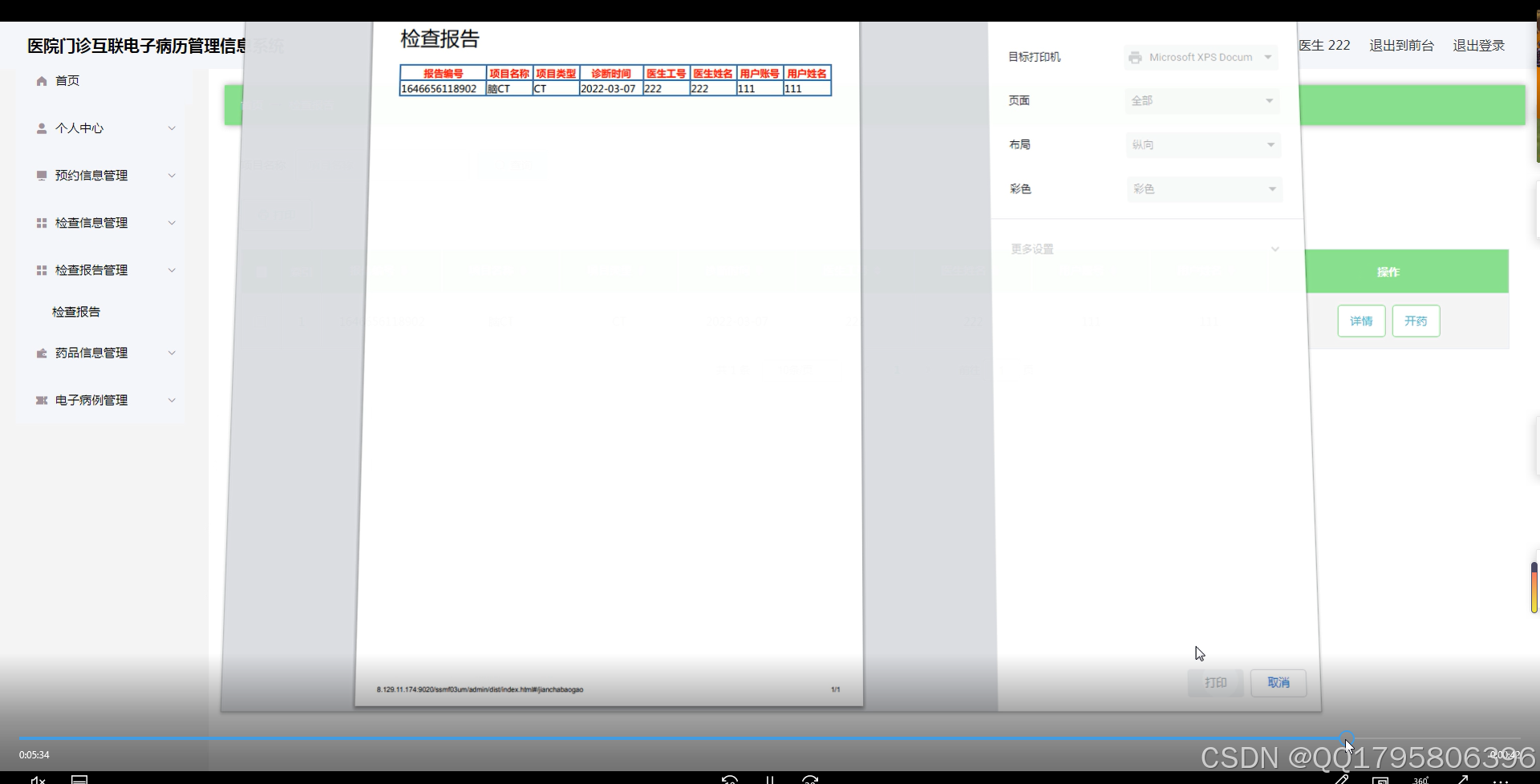Click the 报告编号 header cell
This screenshot has height=784, width=1540.
click(443, 74)
